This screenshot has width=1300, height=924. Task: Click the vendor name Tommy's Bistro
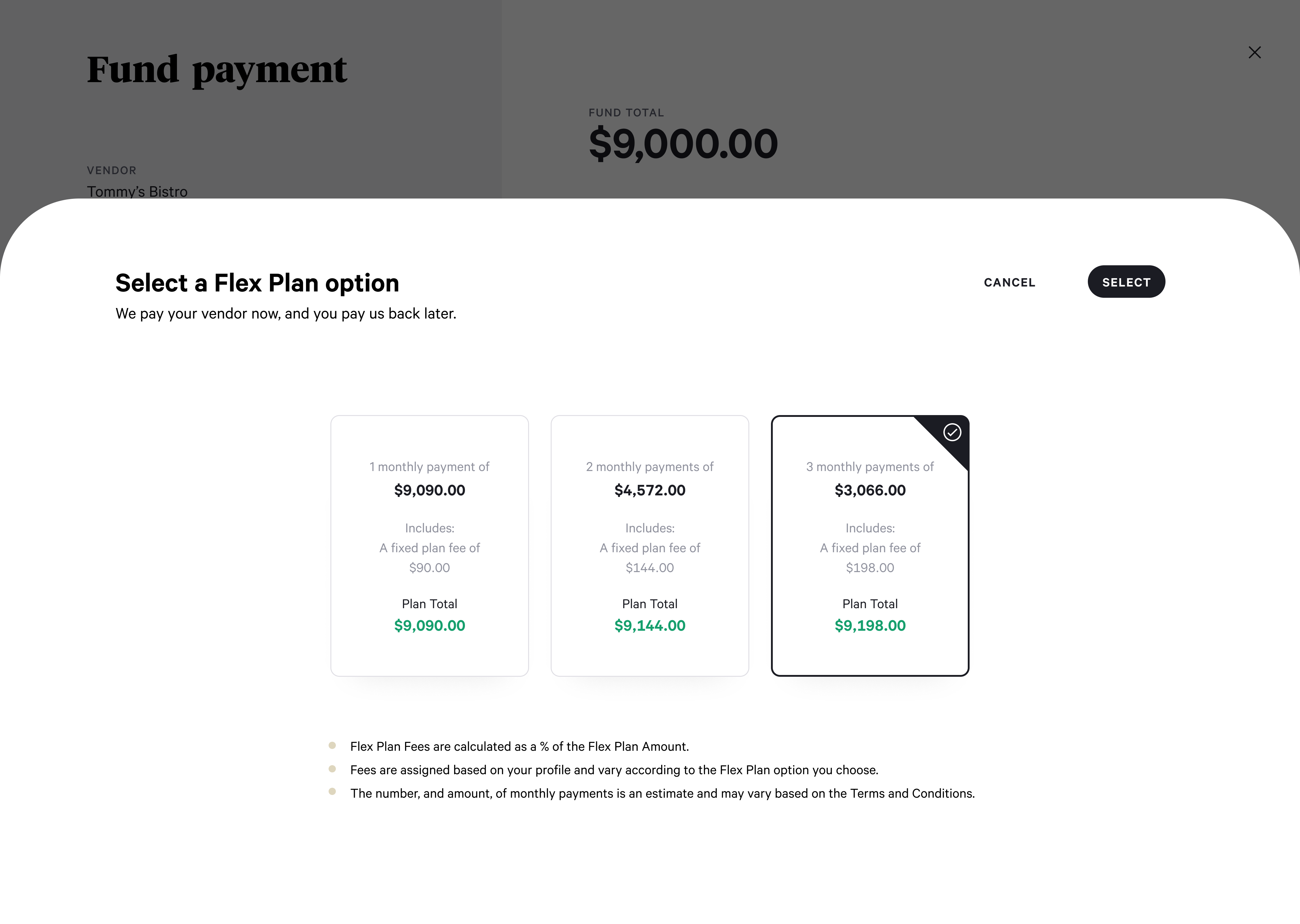tap(137, 191)
